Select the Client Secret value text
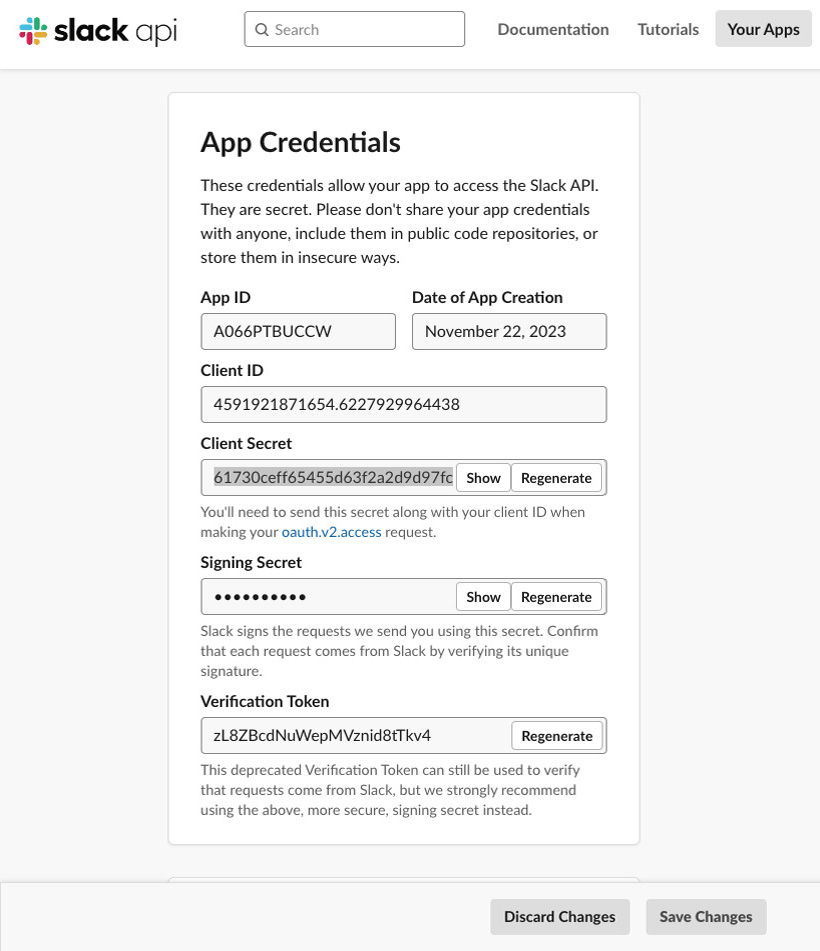This screenshot has height=951, width=820. pyautogui.click(x=333, y=477)
